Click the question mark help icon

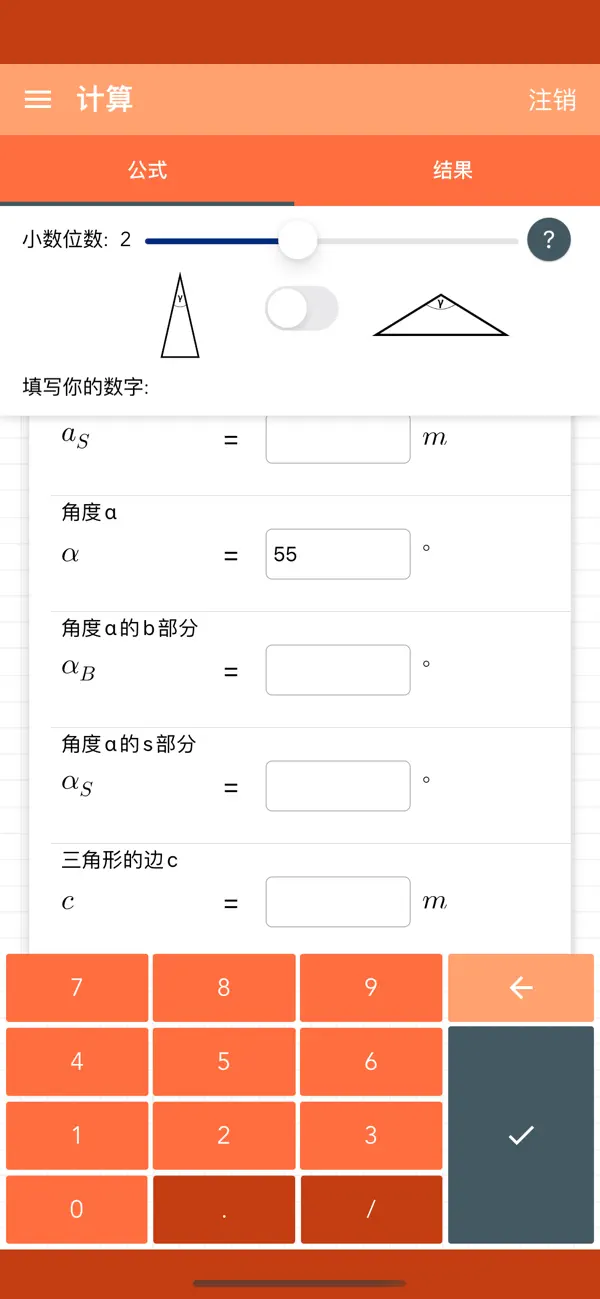coord(548,239)
